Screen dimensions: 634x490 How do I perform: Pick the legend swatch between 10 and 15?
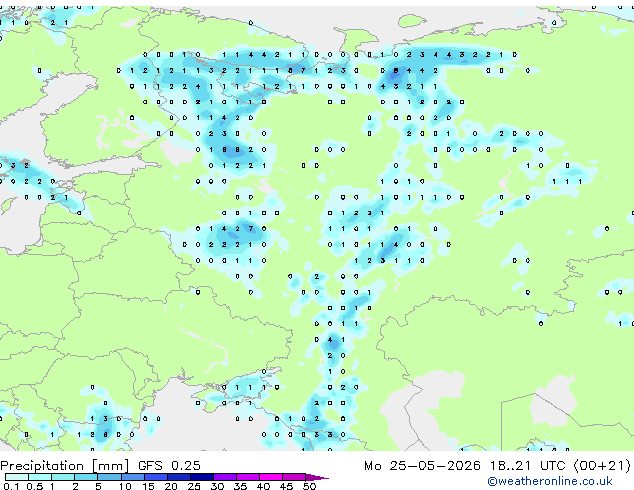pos(133,477)
